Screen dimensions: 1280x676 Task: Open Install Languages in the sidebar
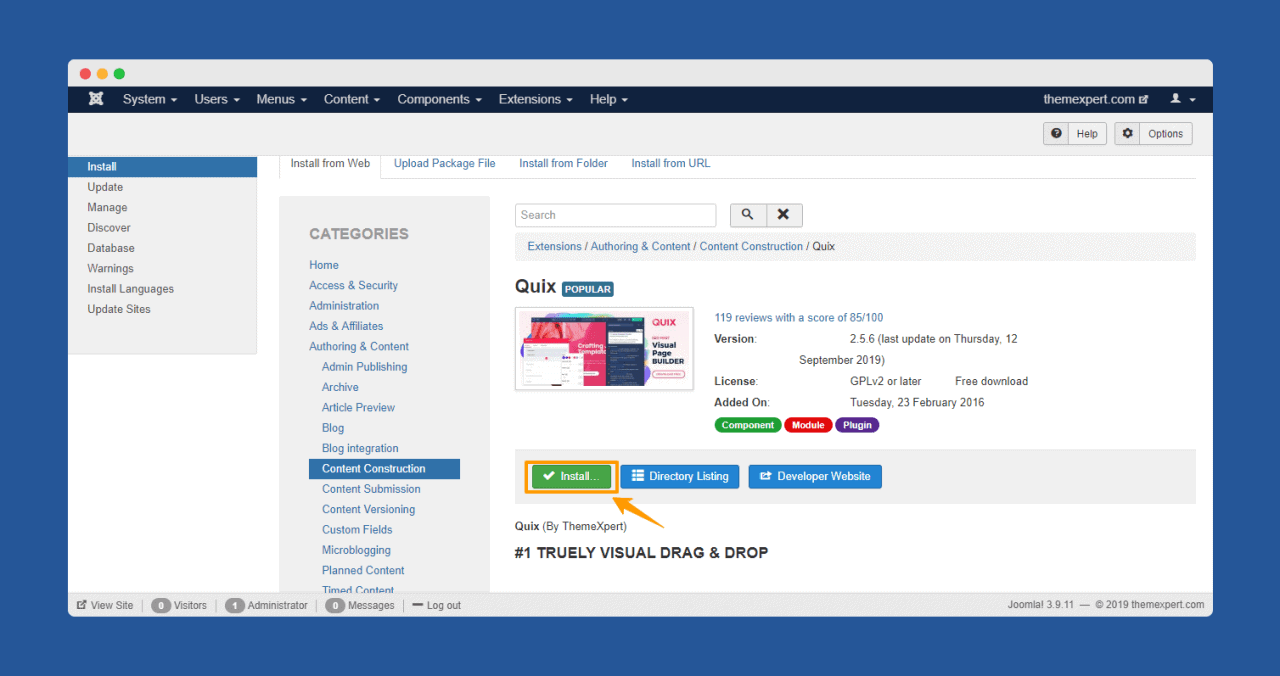(130, 289)
